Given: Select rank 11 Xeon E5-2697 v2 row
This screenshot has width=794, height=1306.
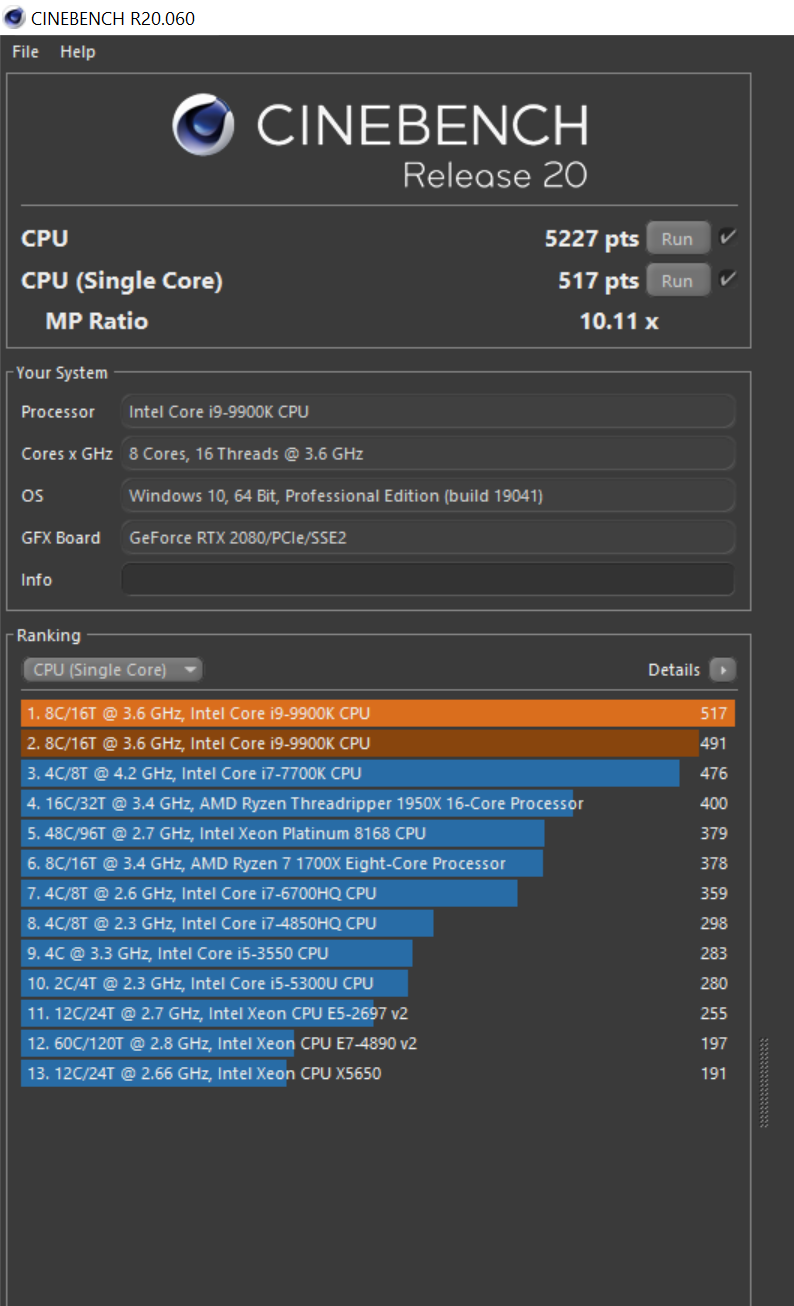Looking at the screenshot, I should pyautogui.click(x=378, y=1013).
